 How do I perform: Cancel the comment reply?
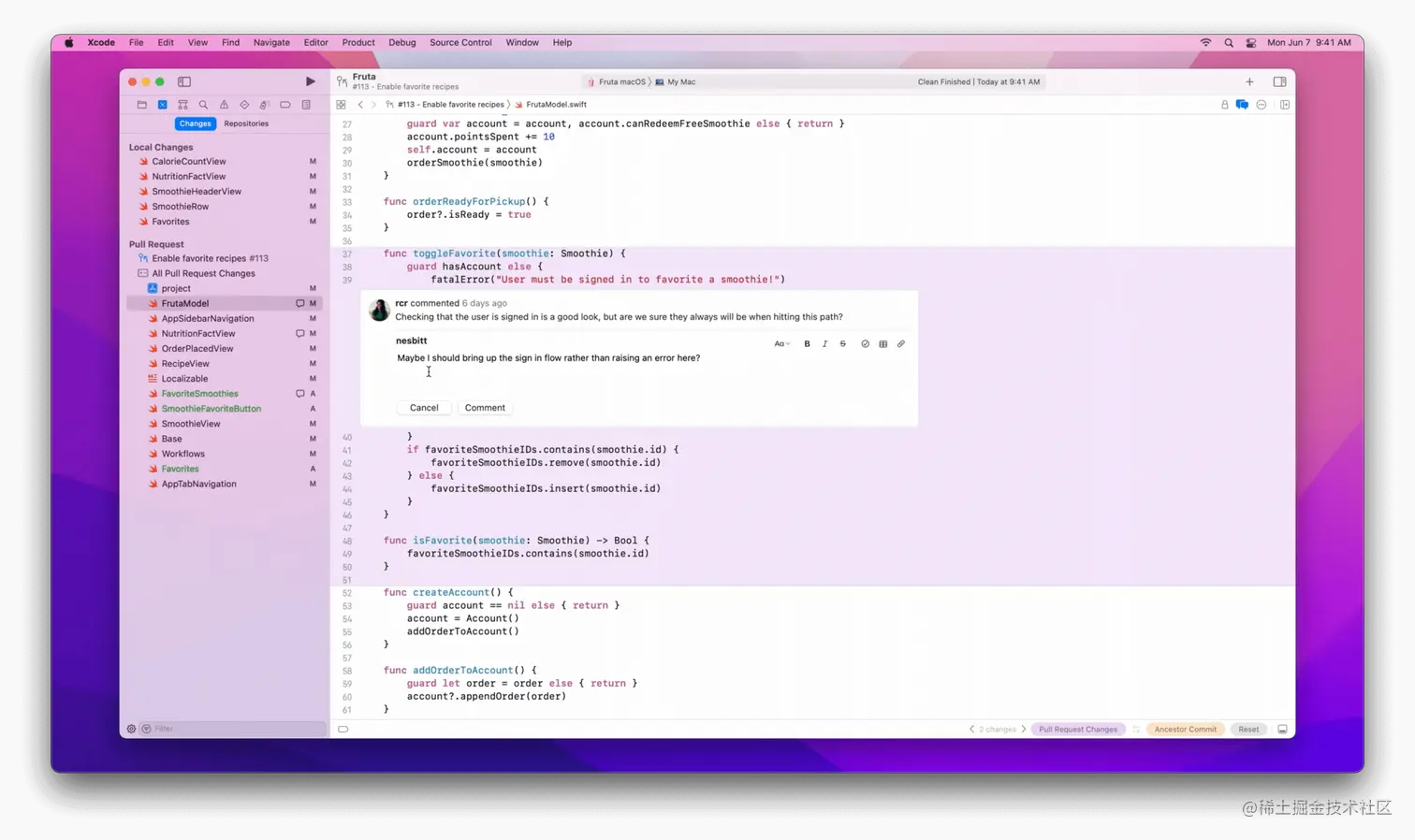click(x=424, y=408)
